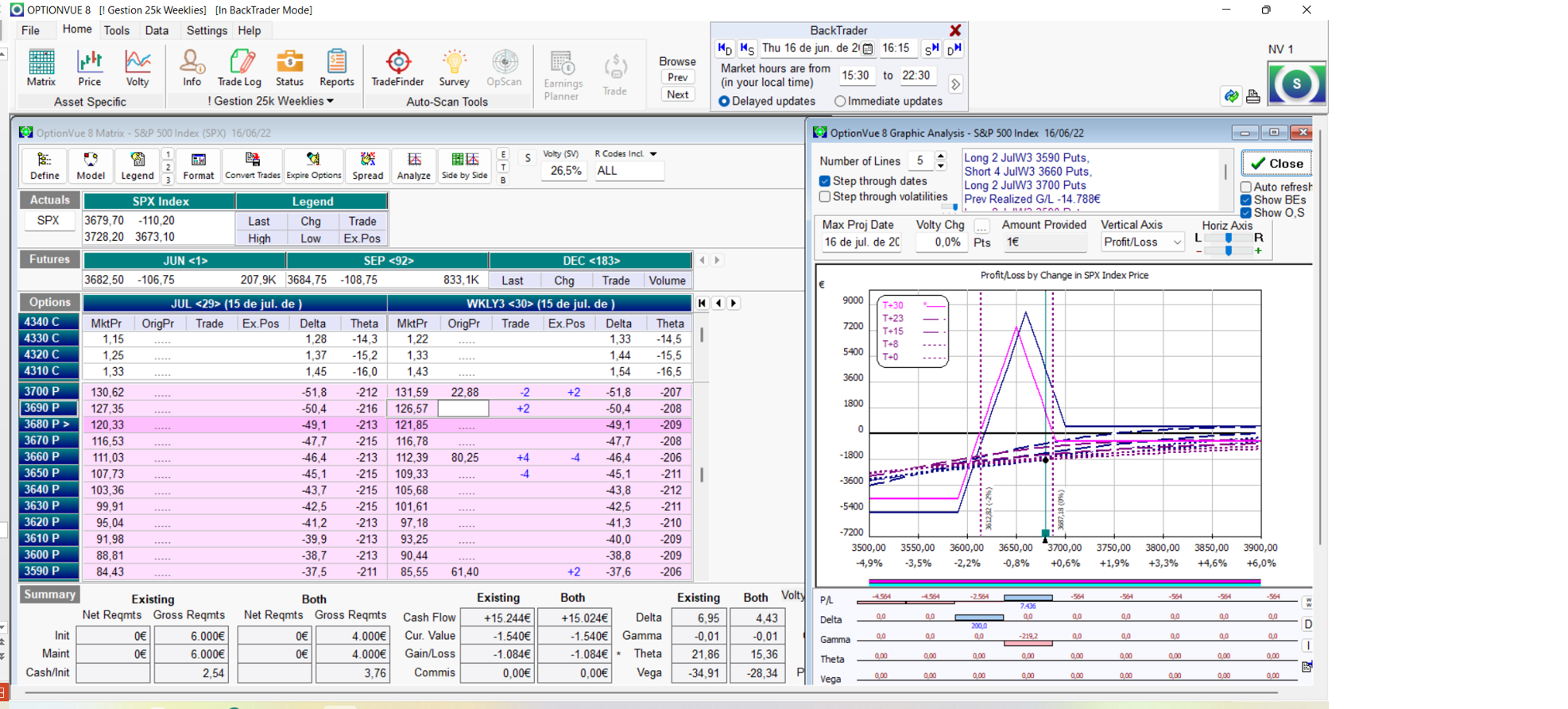Open the Volty volatility chart

137,68
